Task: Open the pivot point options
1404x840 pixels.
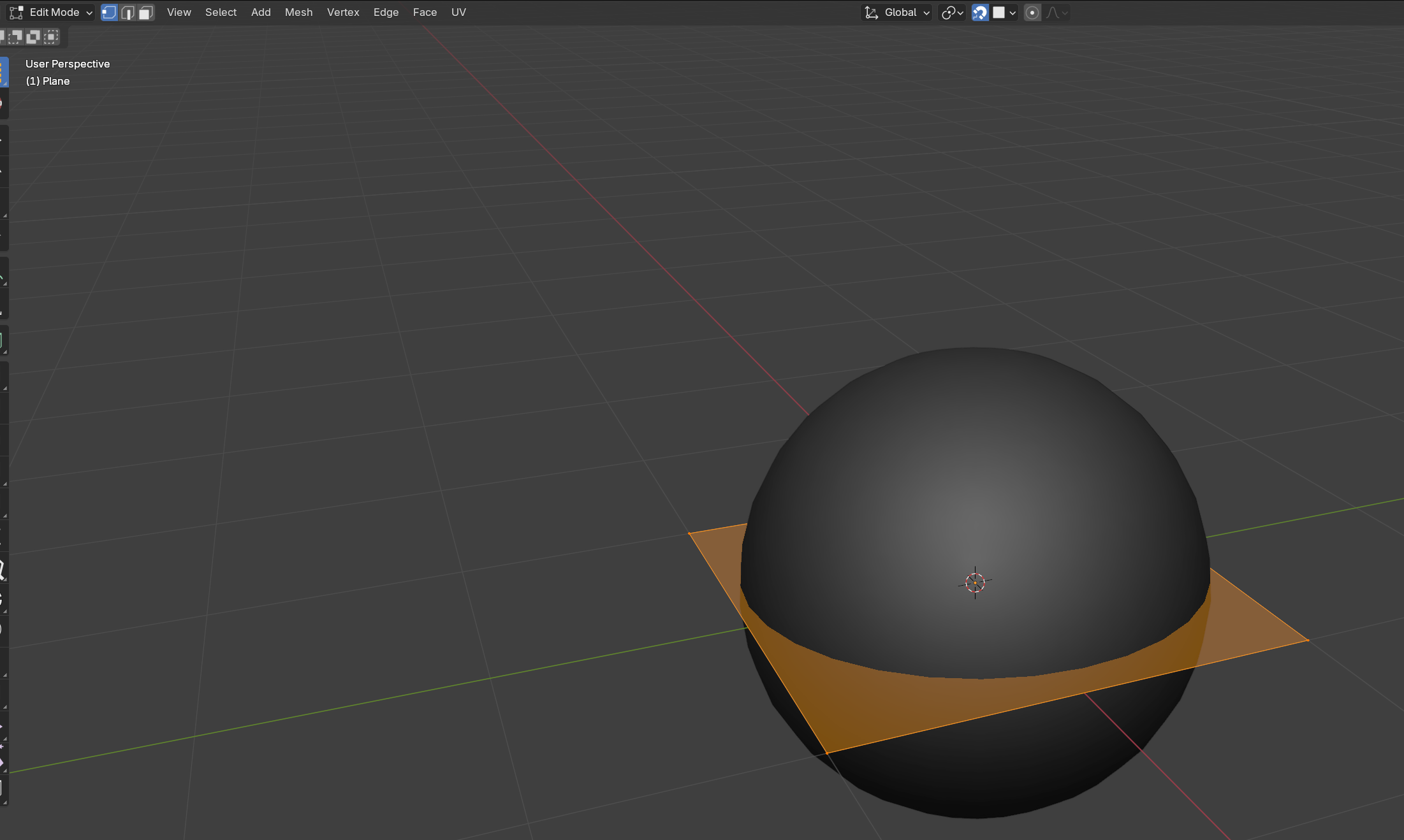Action: pos(952,13)
